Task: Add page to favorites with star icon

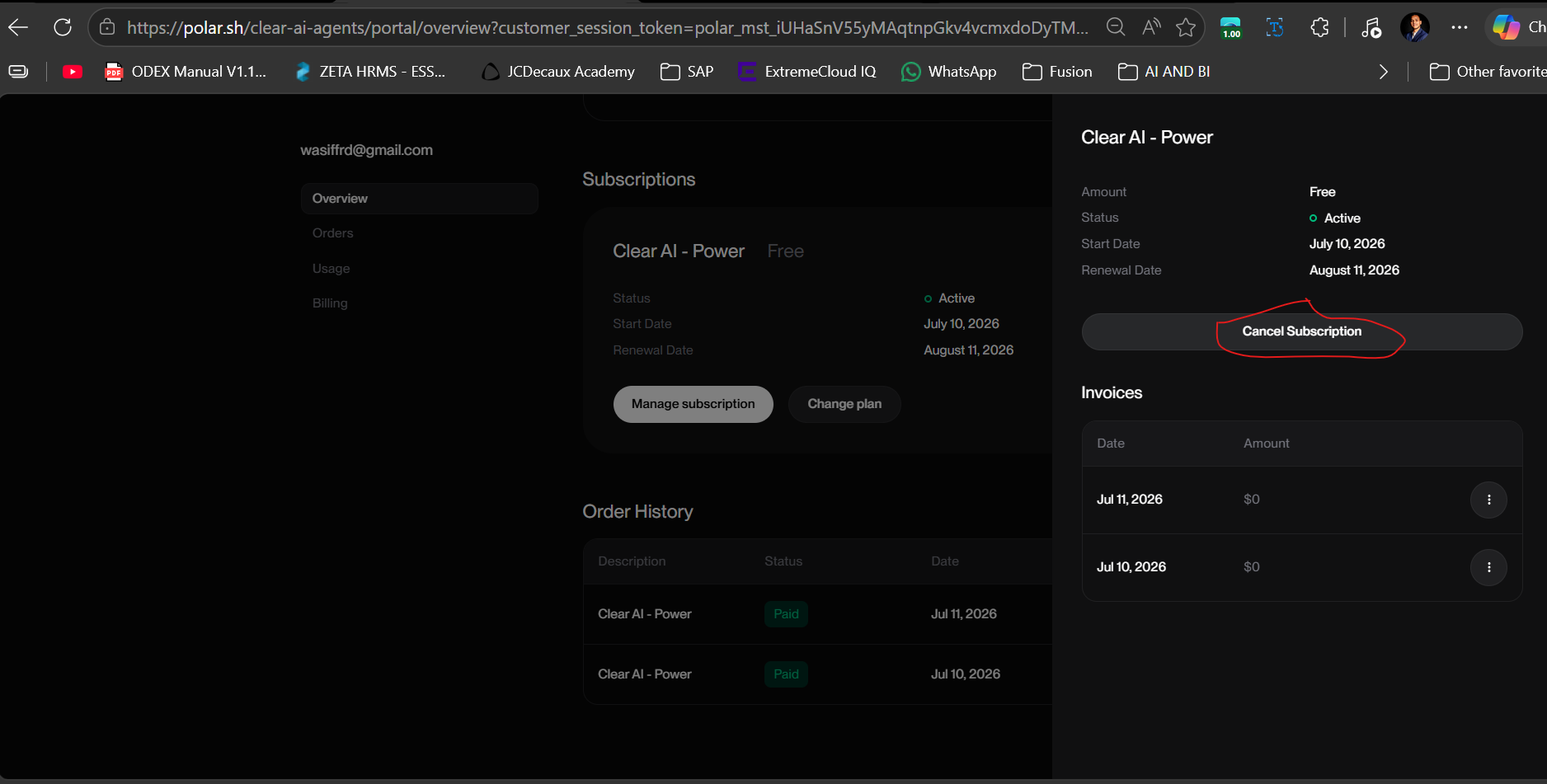Action: pyautogui.click(x=1186, y=28)
